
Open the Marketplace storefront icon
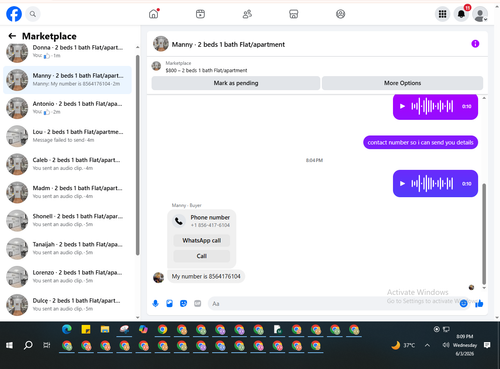[294, 14]
